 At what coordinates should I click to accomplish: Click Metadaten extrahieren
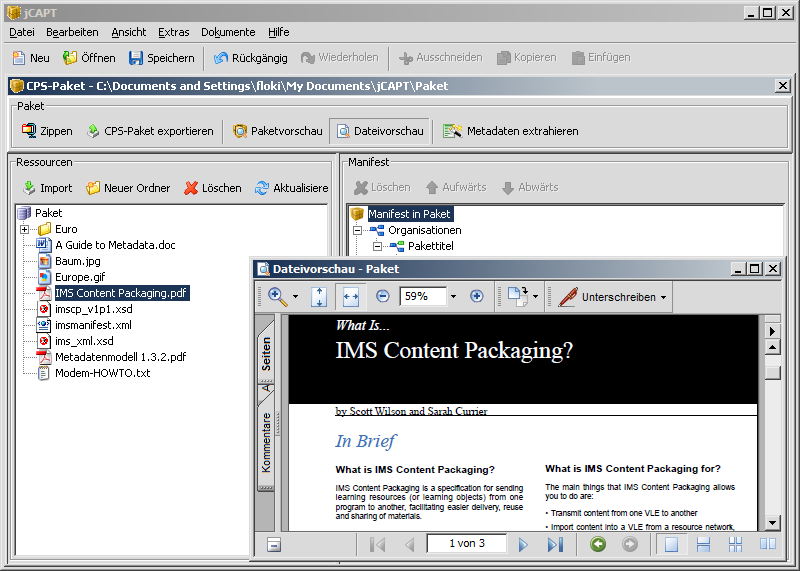pos(511,131)
